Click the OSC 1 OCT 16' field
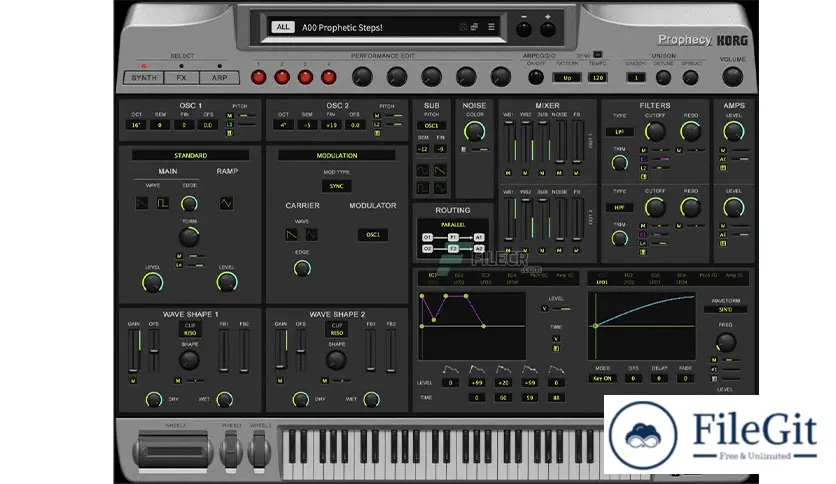Image resolution: width=836 pixels, height=484 pixels. pos(136,125)
